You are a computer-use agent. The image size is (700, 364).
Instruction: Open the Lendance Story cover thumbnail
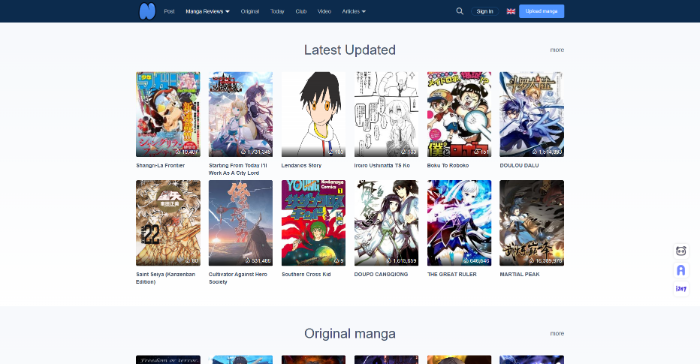coord(313,114)
